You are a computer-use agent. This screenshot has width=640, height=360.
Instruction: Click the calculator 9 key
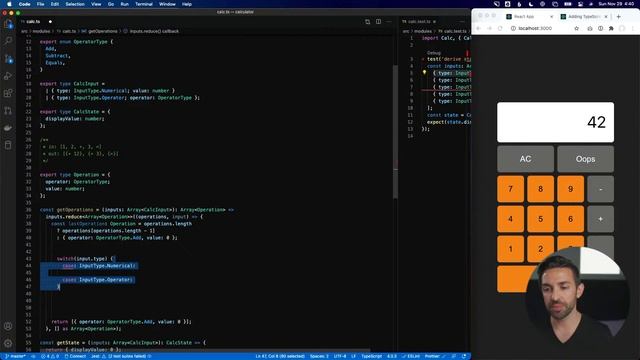571,189
